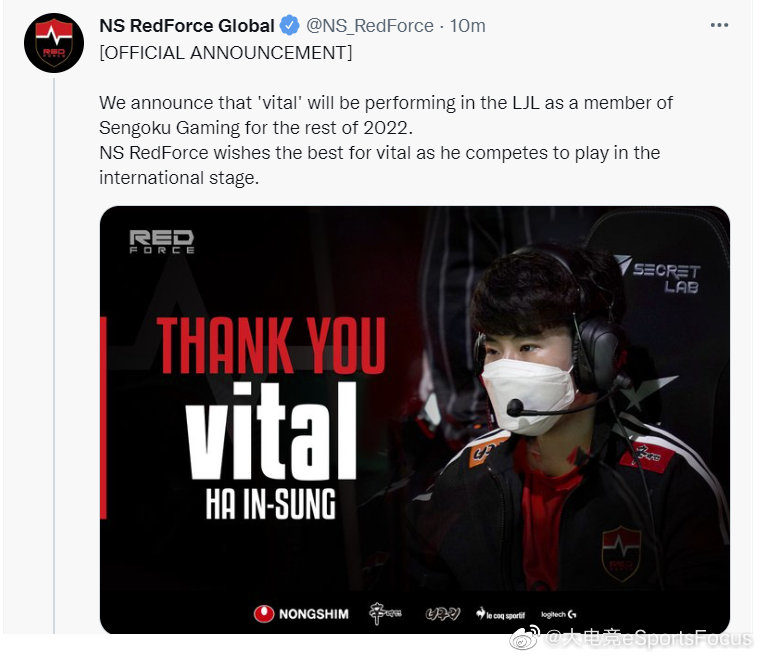Click the le coq sportif sponsor logo
760x659 pixels.
[500, 614]
